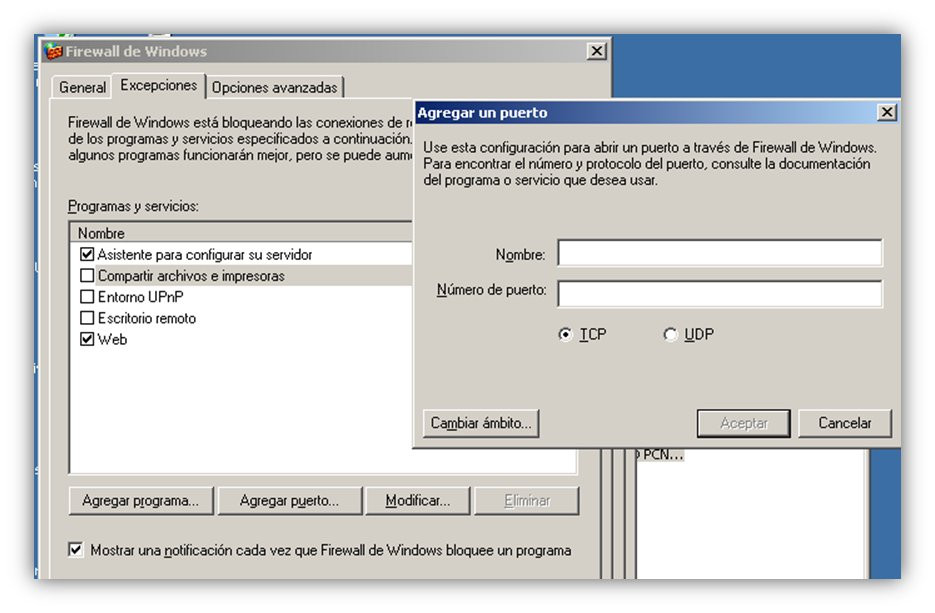Click Cambiar ámbito button

pyautogui.click(x=481, y=423)
